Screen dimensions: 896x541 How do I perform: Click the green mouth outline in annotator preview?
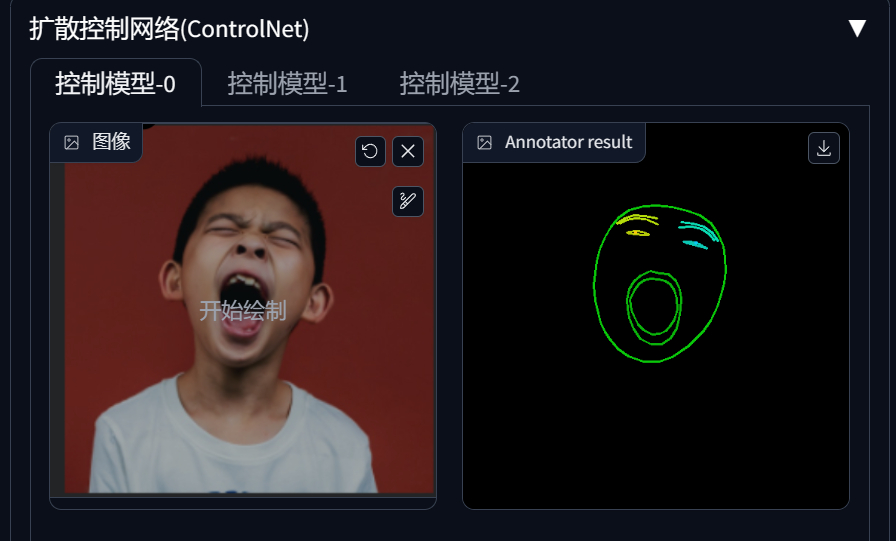click(x=654, y=307)
